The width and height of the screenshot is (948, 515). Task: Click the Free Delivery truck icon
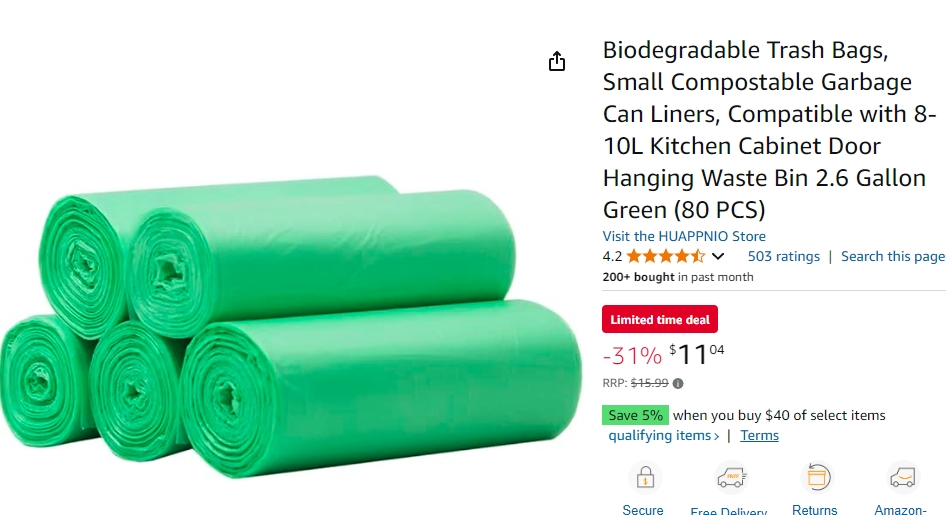pyautogui.click(x=732, y=478)
